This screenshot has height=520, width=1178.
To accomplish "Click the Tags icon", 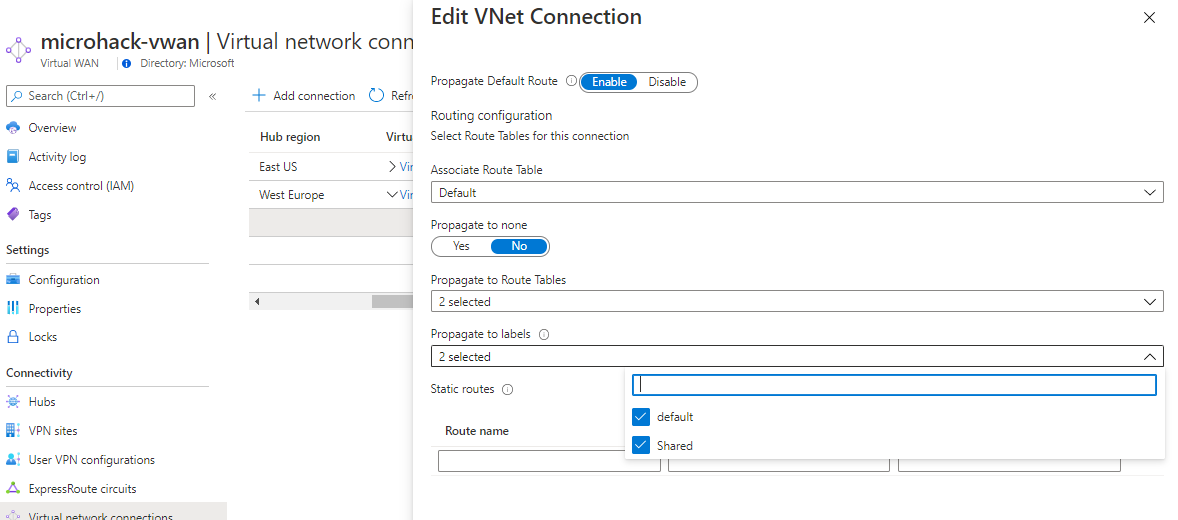I will 13,215.
